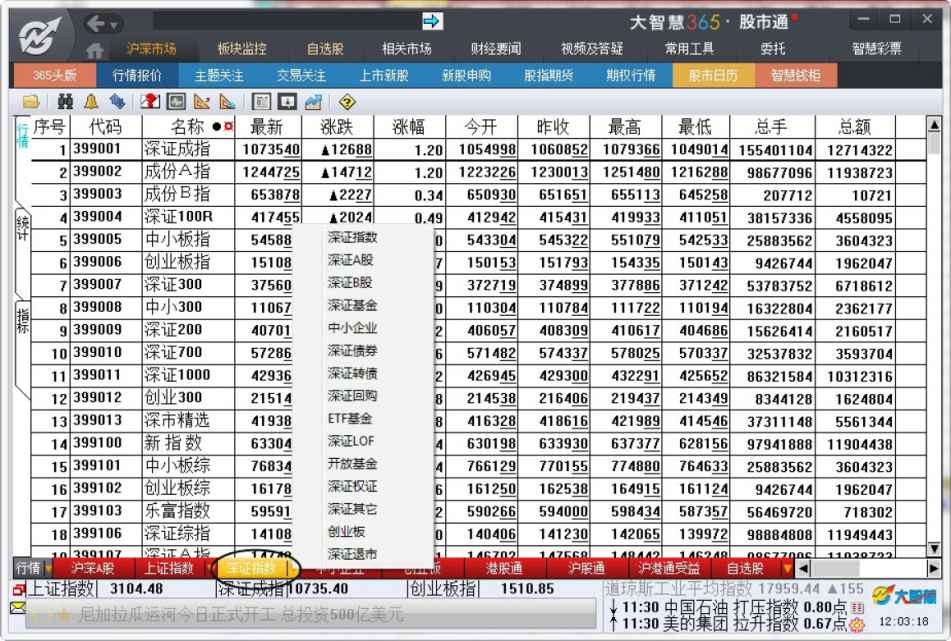Open the 上证指数 tab dropdown arrow

click(210, 569)
